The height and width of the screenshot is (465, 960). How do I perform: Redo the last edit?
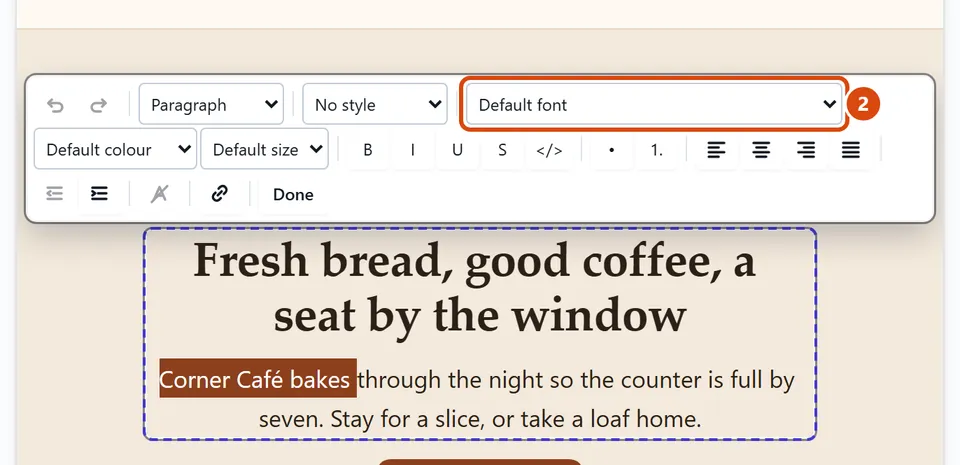99,105
